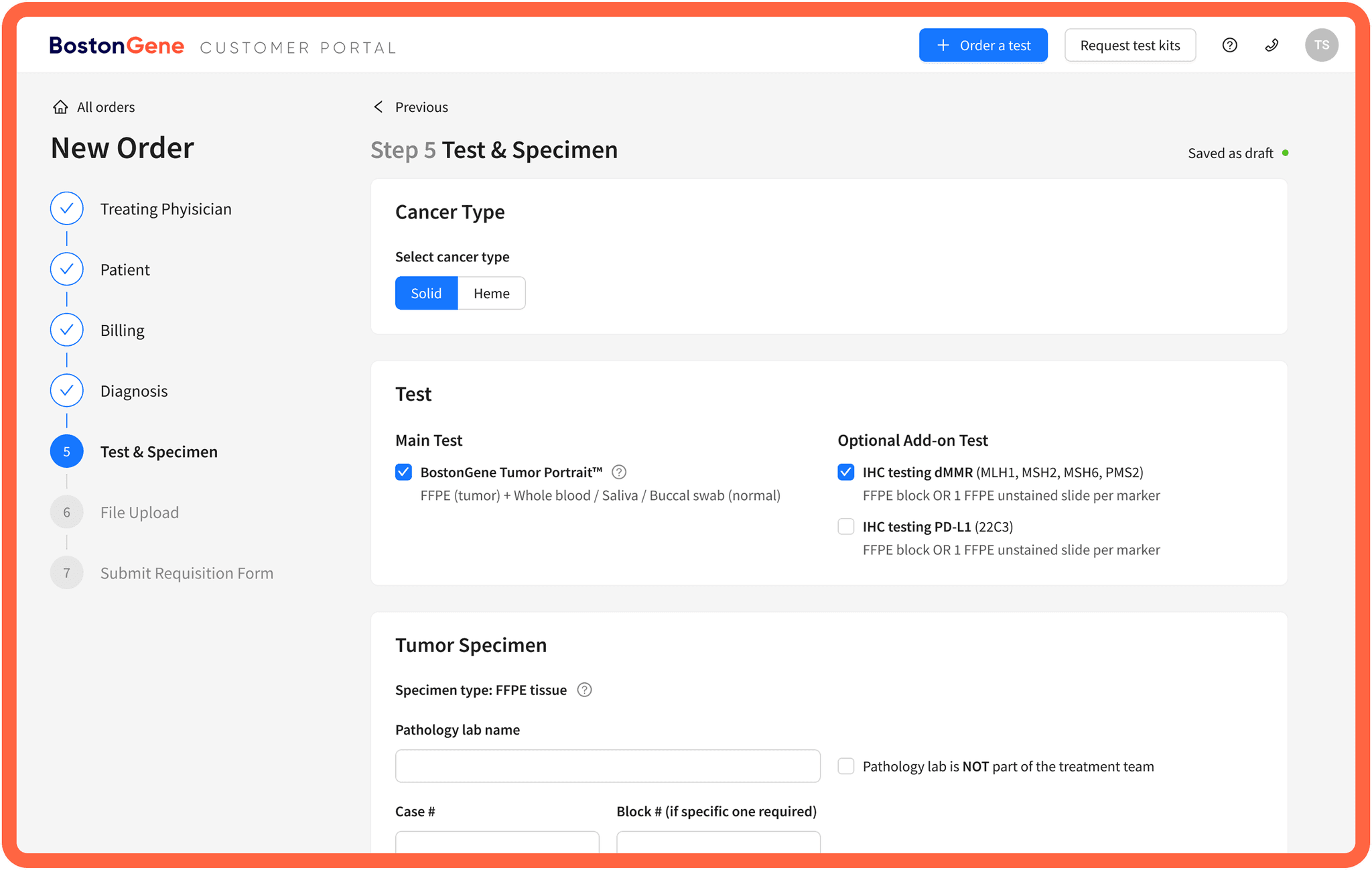Go back using the Previous chevron
The image size is (1372, 870).
pyautogui.click(x=379, y=107)
